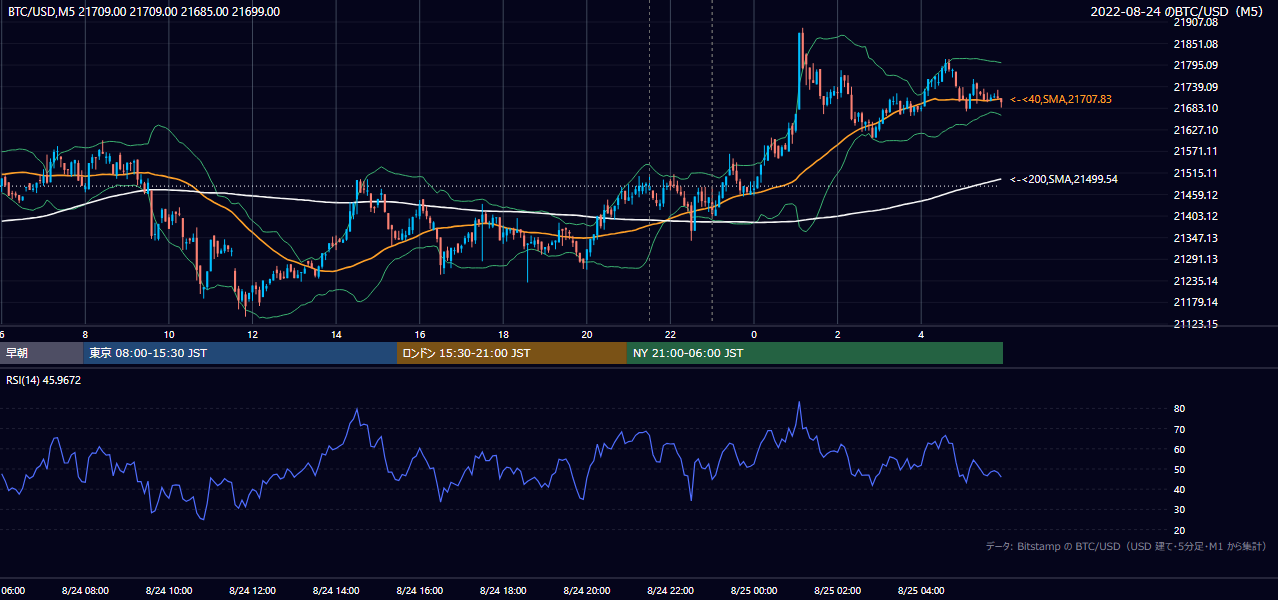Viewport: 1278px width, 600px height.
Task: Click the hour tick 12 under the price chart
Action: (252, 334)
